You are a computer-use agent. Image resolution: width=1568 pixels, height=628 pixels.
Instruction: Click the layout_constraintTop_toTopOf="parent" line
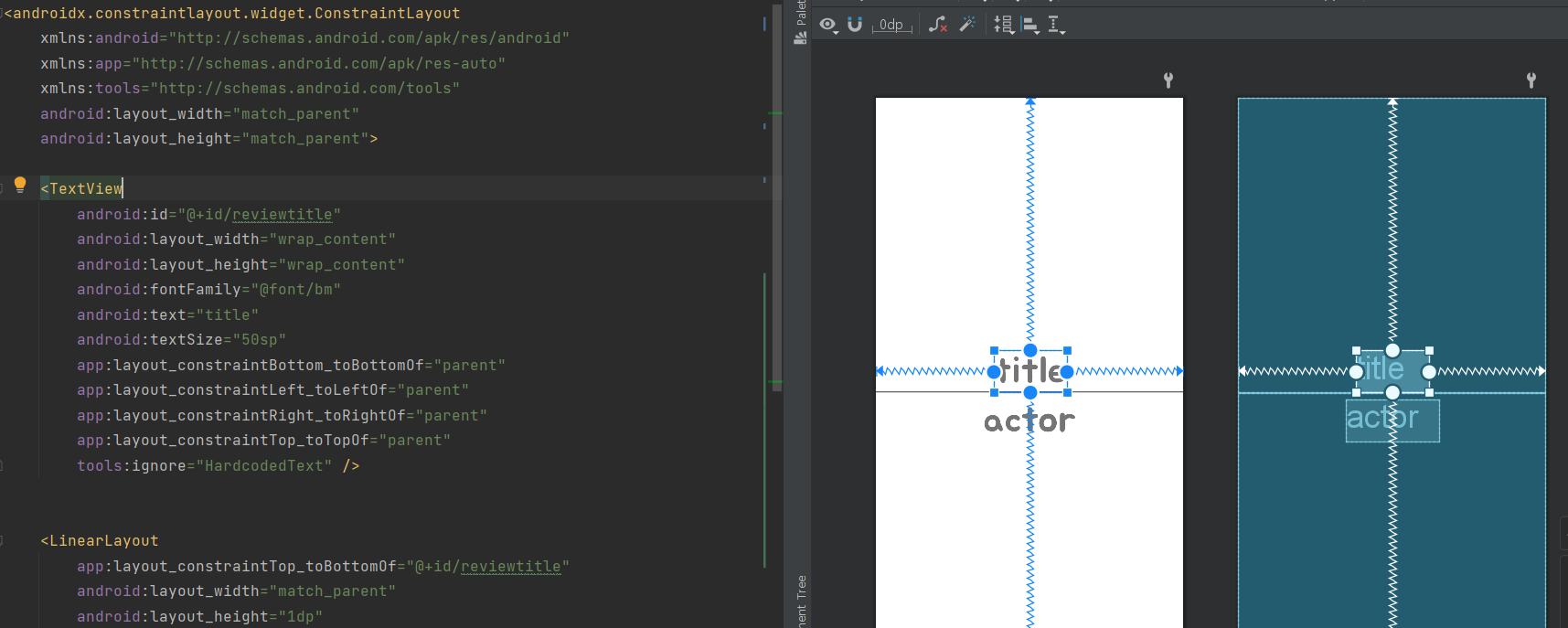coord(263,440)
